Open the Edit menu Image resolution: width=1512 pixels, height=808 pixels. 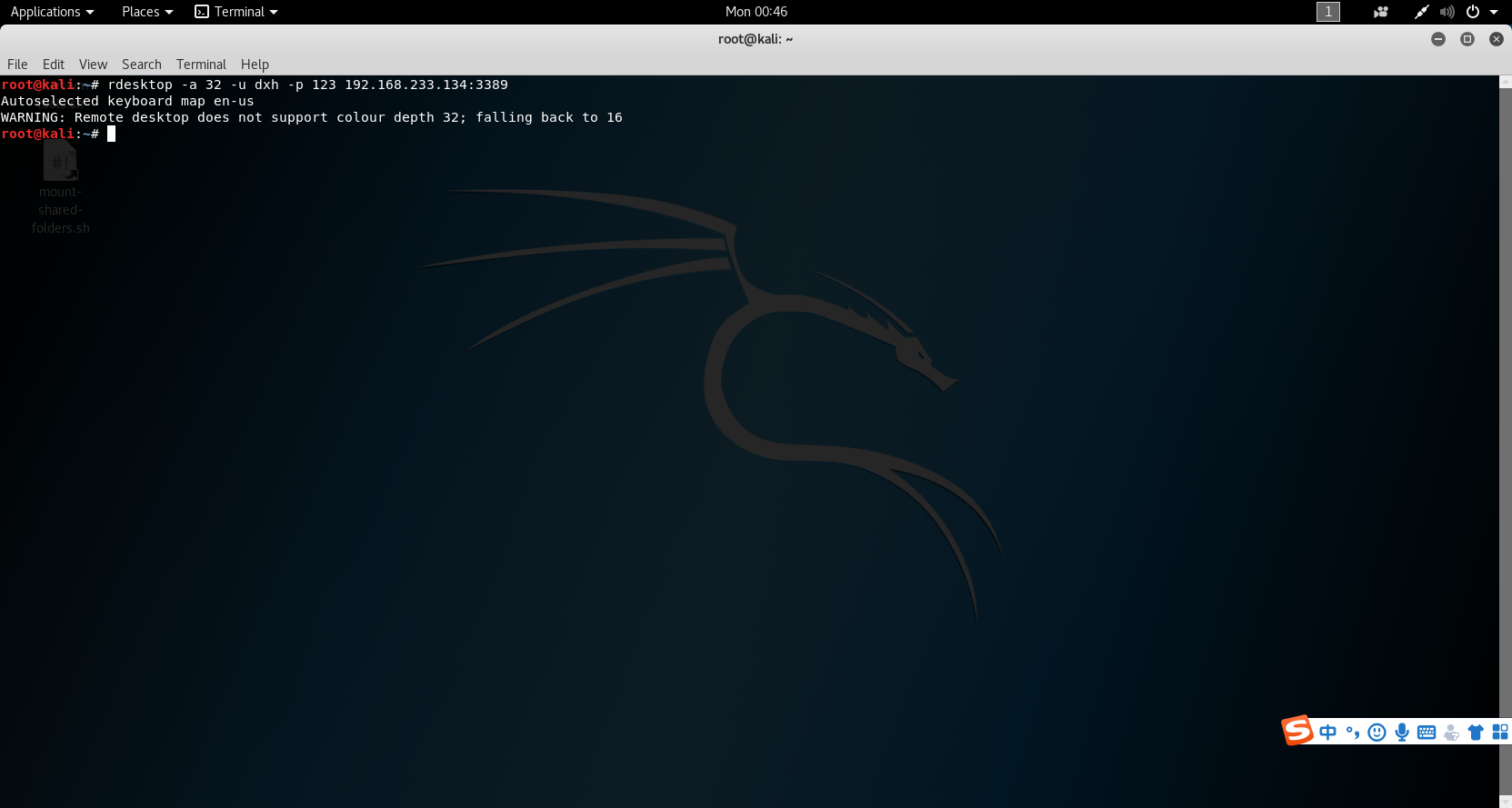pyautogui.click(x=54, y=65)
